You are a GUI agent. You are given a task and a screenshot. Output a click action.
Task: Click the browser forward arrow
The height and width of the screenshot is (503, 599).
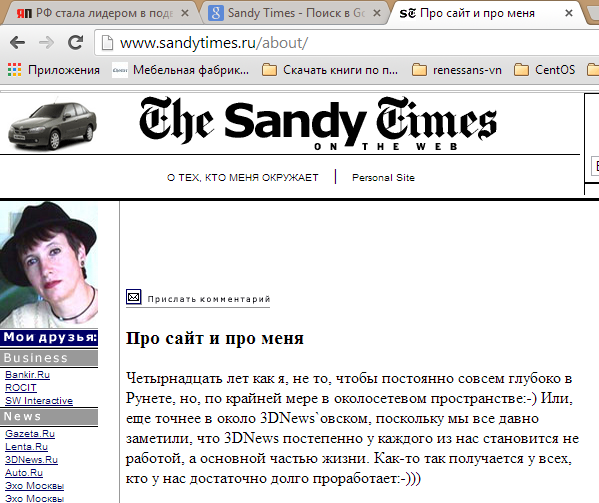point(47,42)
